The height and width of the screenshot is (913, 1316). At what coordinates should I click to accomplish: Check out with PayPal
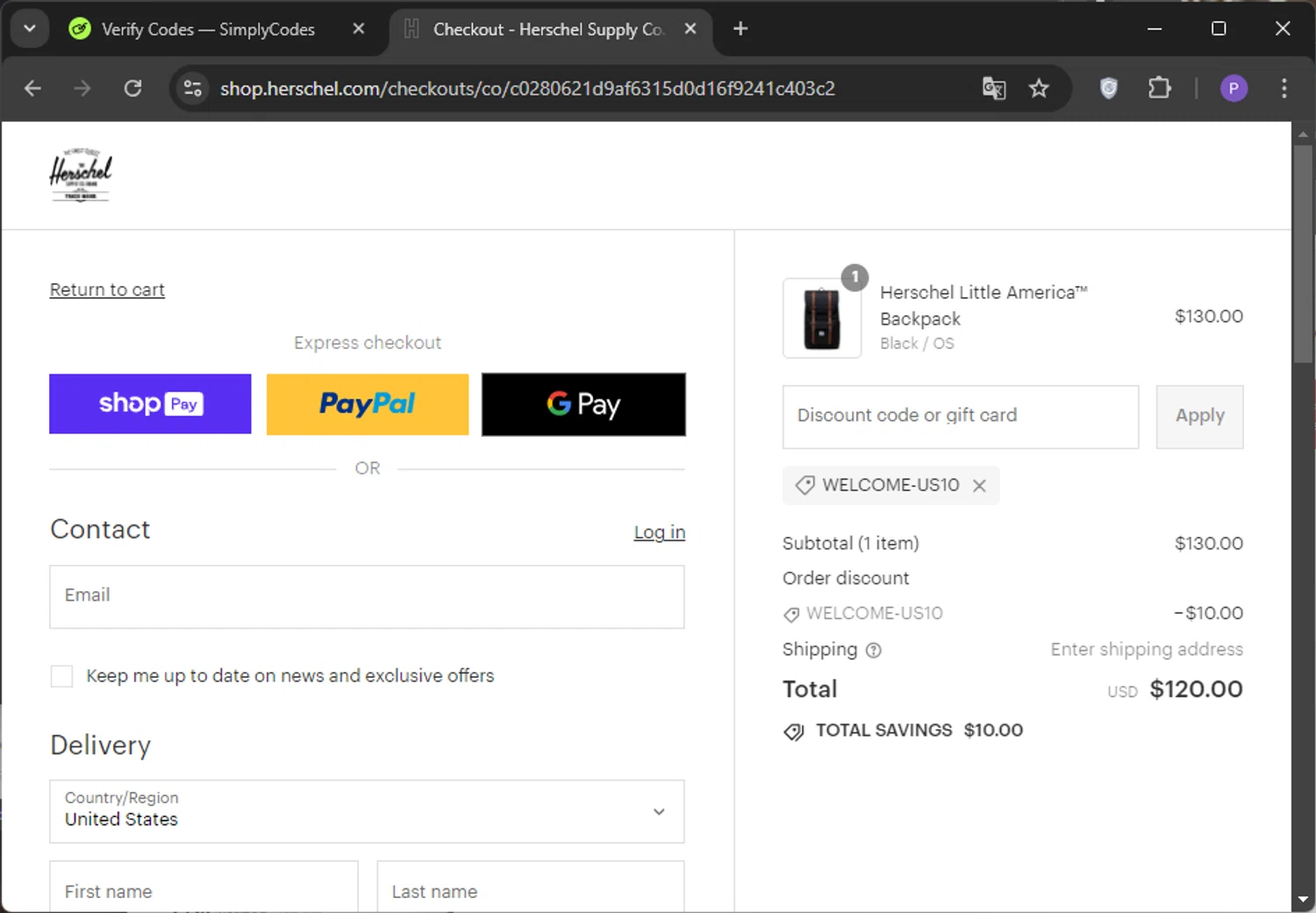pyautogui.click(x=368, y=404)
